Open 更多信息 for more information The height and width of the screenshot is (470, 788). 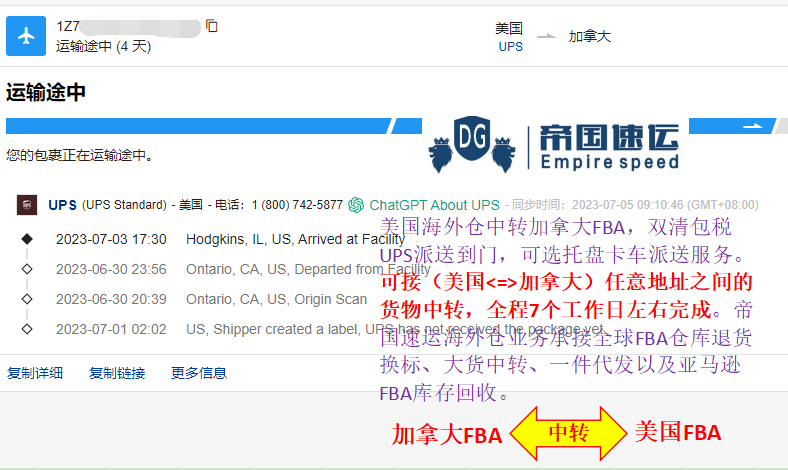199,373
